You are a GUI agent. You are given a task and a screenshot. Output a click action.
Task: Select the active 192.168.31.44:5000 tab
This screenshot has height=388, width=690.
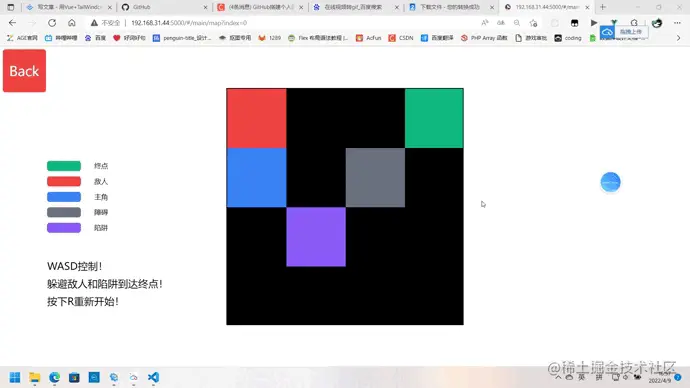point(547,7)
